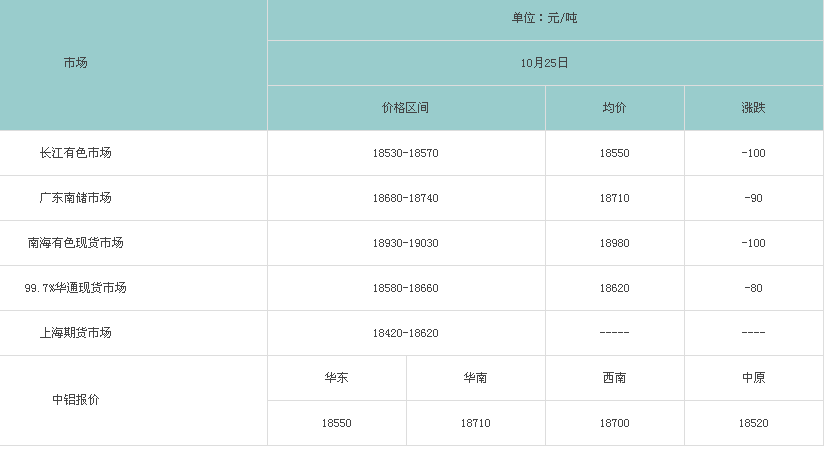Image resolution: width=833 pixels, height=452 pixels.
Task: Select average price 18620 cell
Action: tap(614, 288)
